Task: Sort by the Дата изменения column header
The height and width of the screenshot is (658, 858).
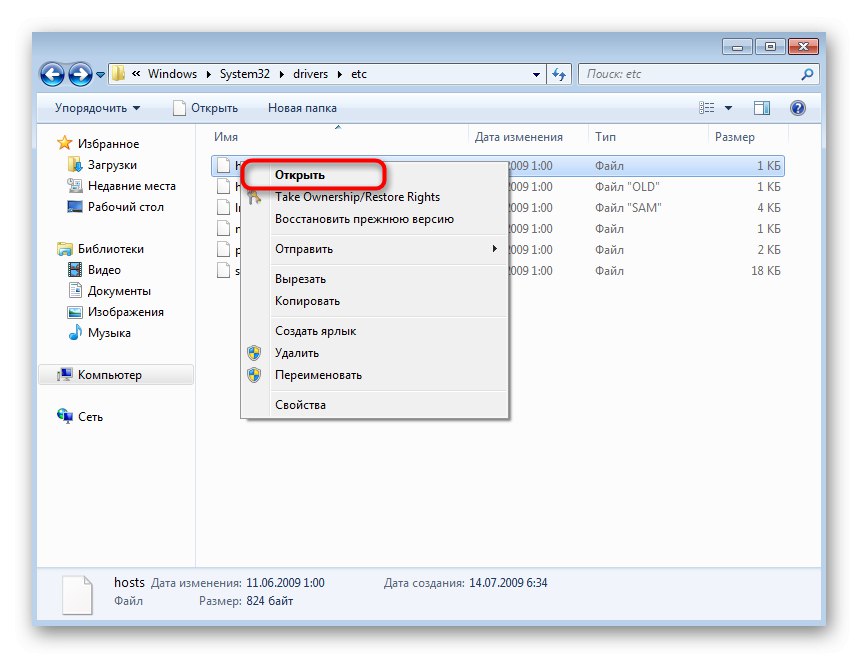Action: tap(518, 137)
